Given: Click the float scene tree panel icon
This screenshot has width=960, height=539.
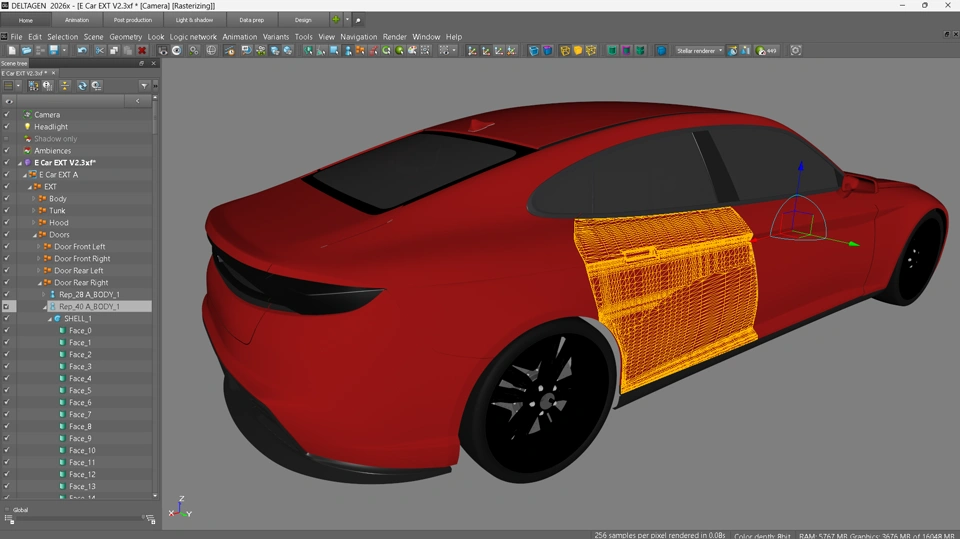Looking at the screenshot, I should [141, 63].
